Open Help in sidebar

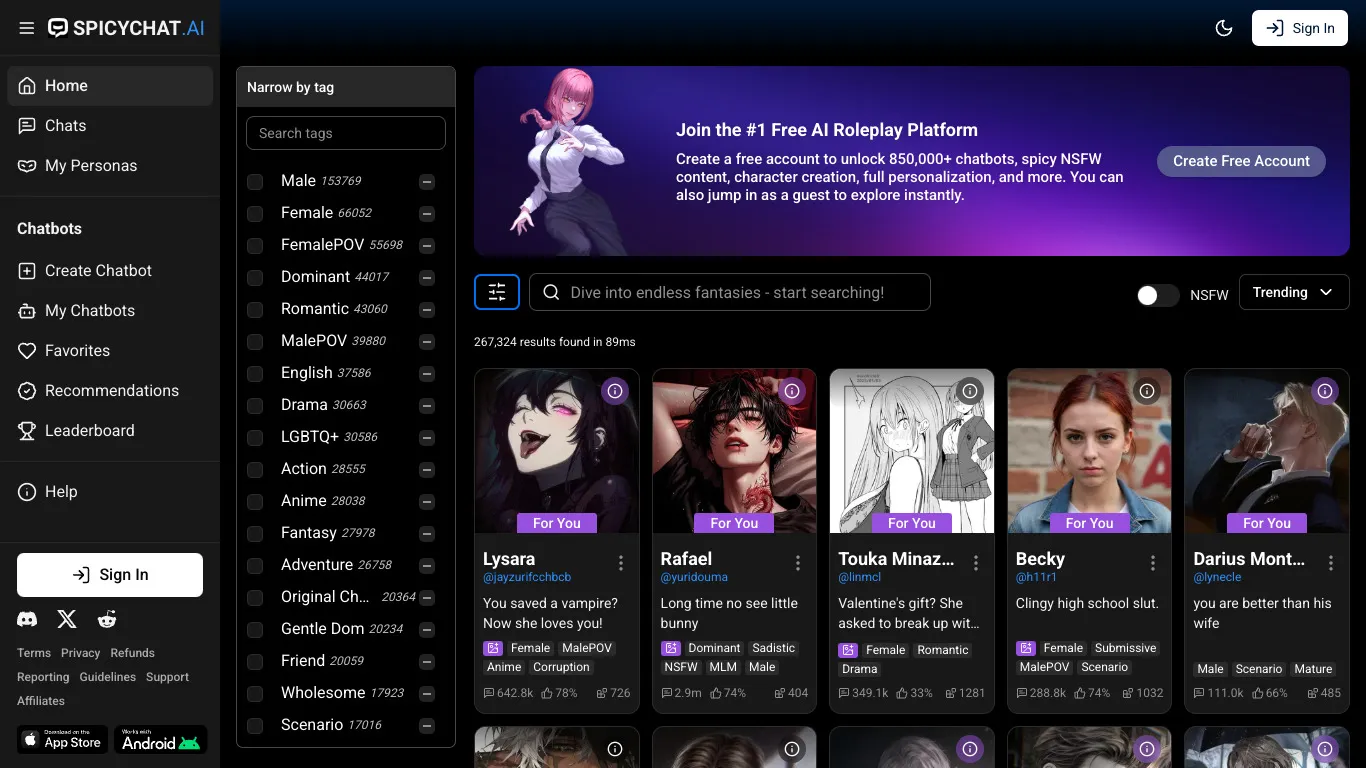110,492
